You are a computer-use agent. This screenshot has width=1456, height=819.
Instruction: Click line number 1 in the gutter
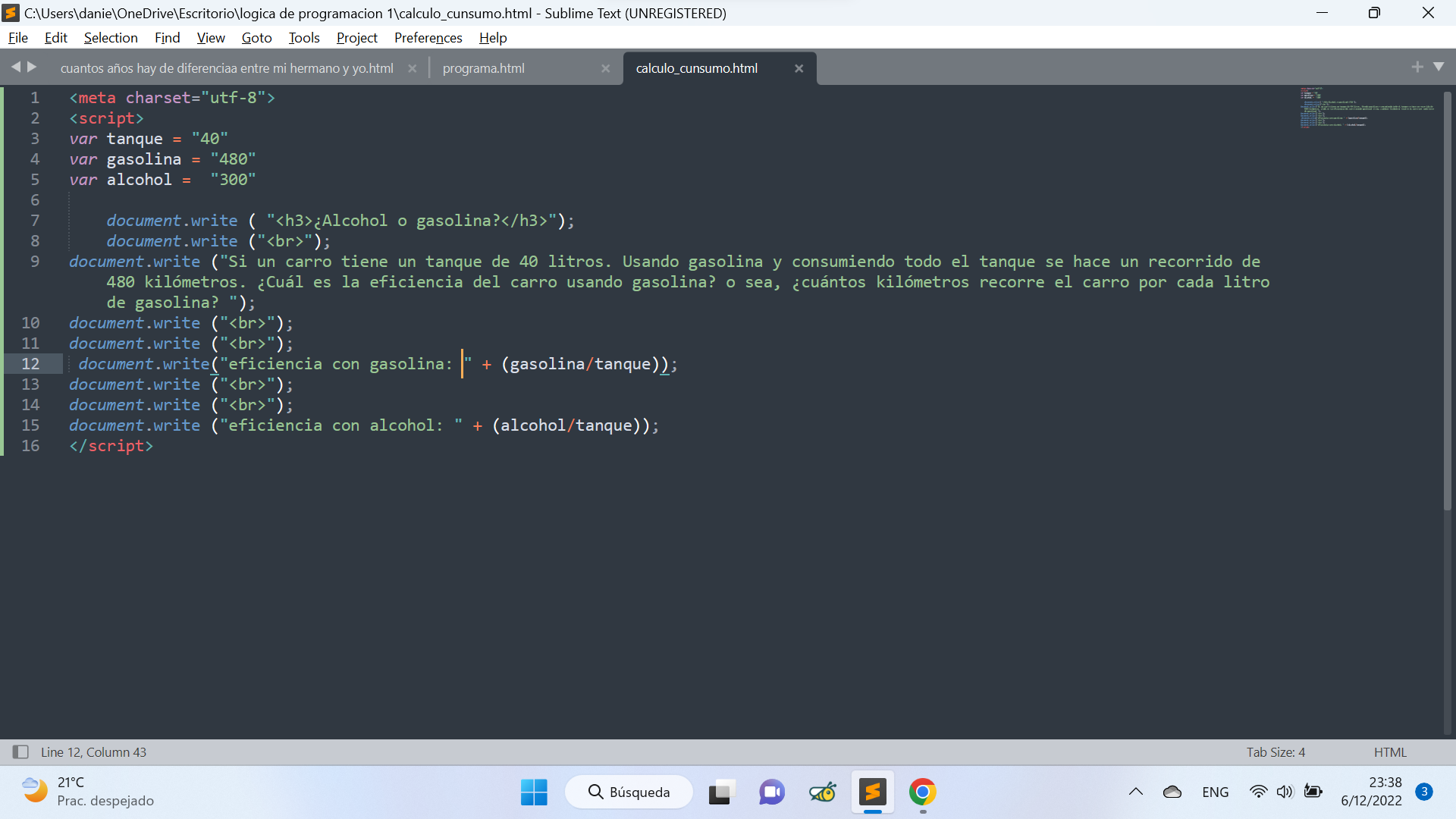35,98
